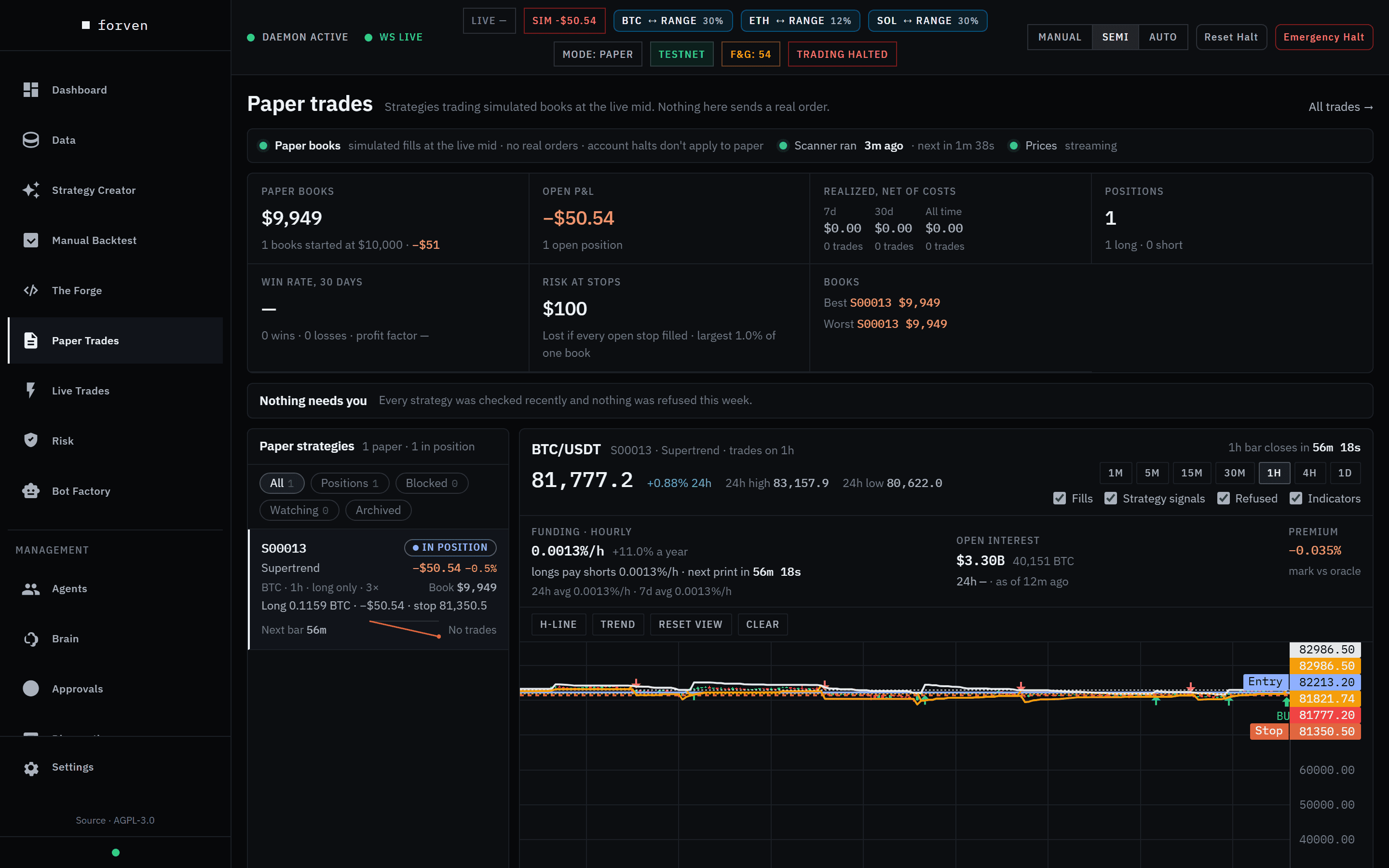Click the Emergency Halt button

pyautogui.click(x=1323, y=37)
